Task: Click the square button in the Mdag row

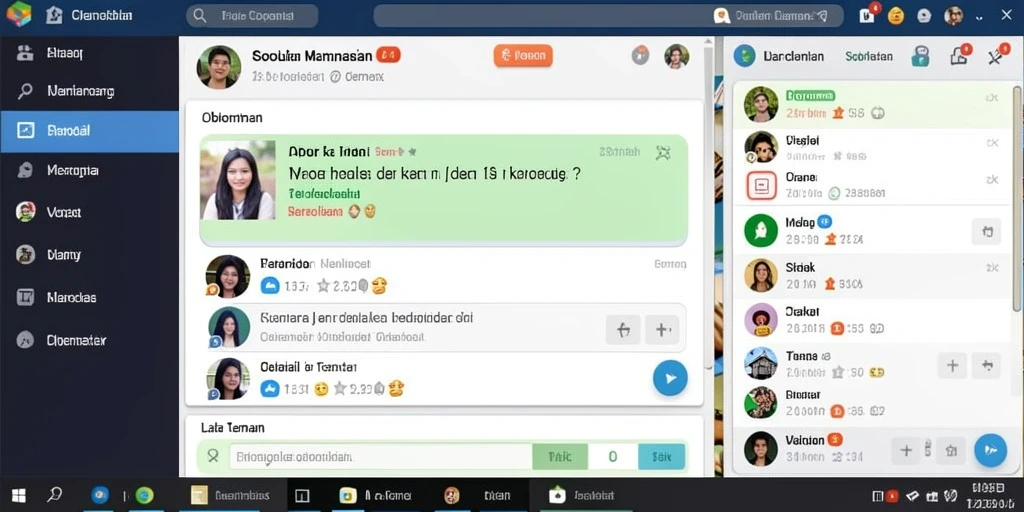Action: point(986,231)
